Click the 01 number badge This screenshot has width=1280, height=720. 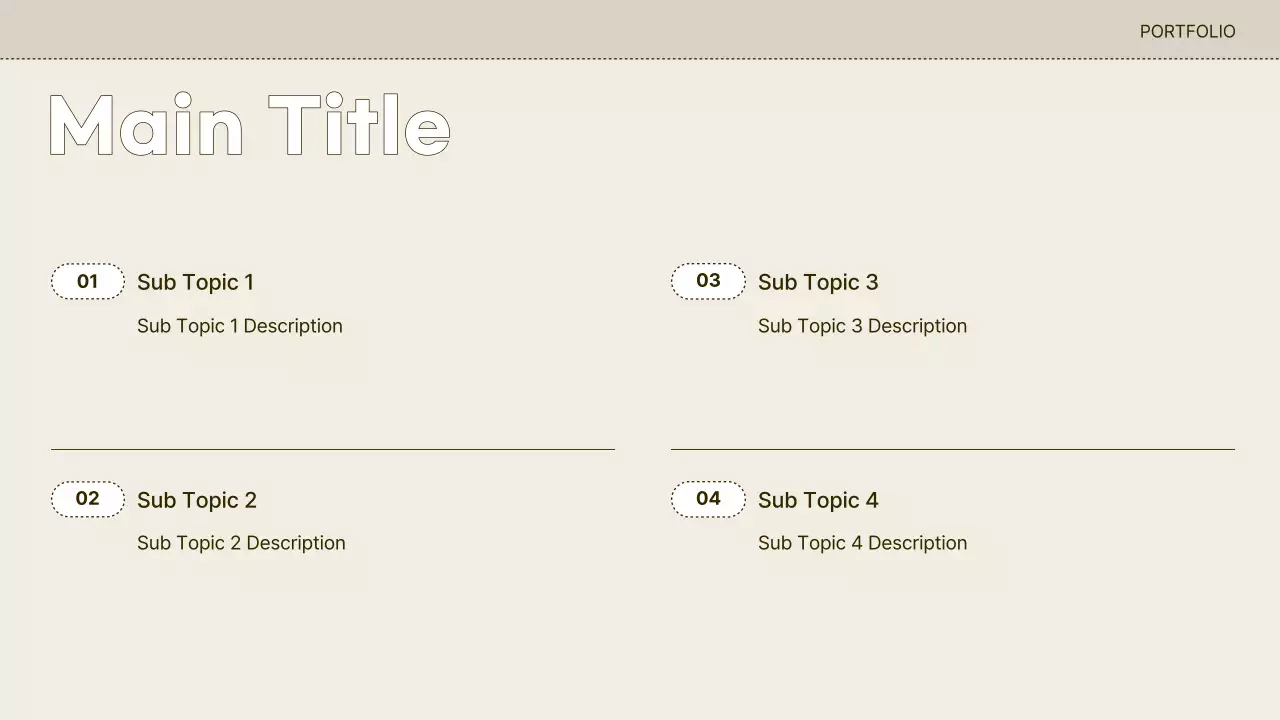88,282
